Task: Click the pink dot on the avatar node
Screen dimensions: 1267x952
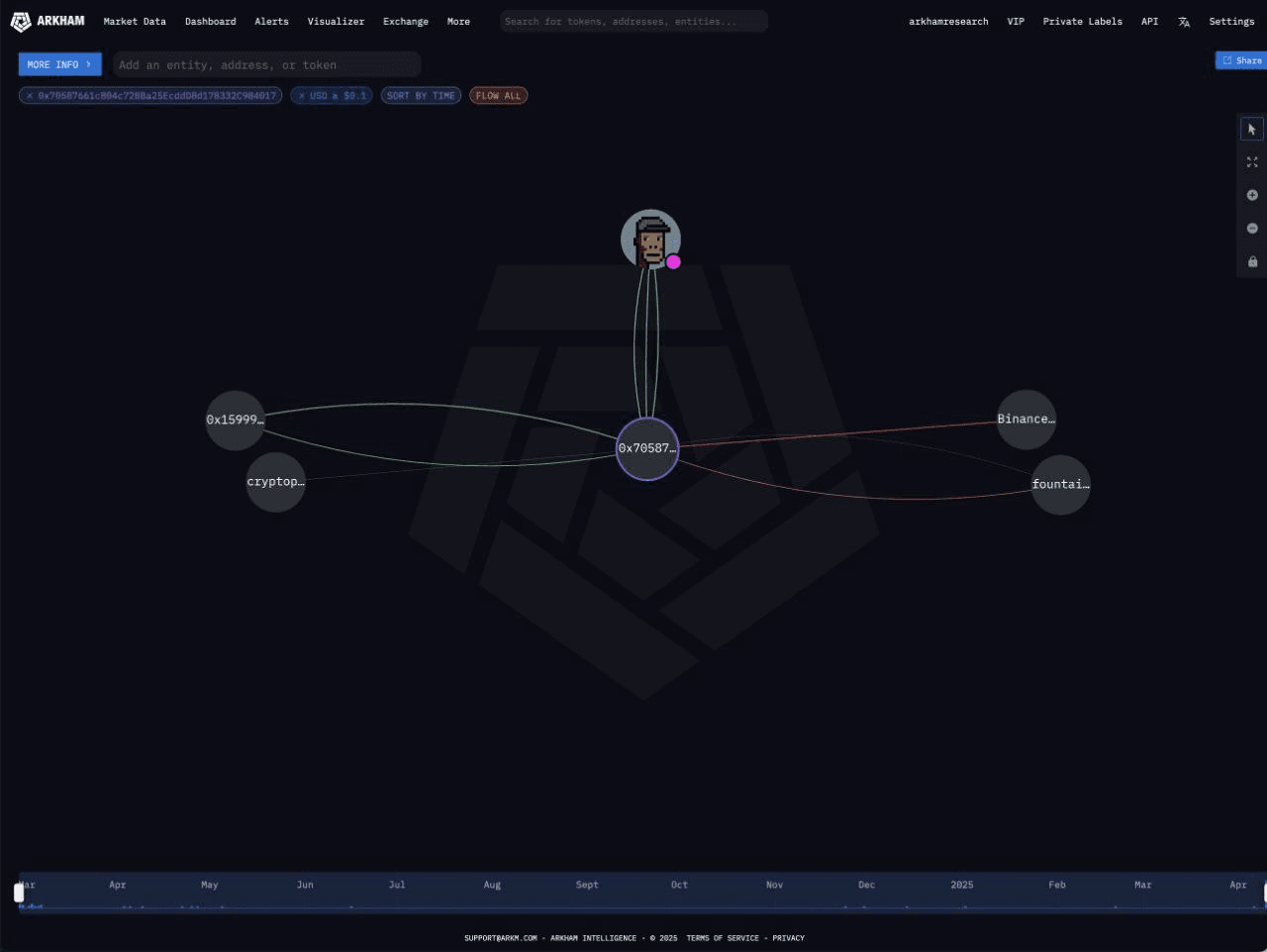Action: 673,262
